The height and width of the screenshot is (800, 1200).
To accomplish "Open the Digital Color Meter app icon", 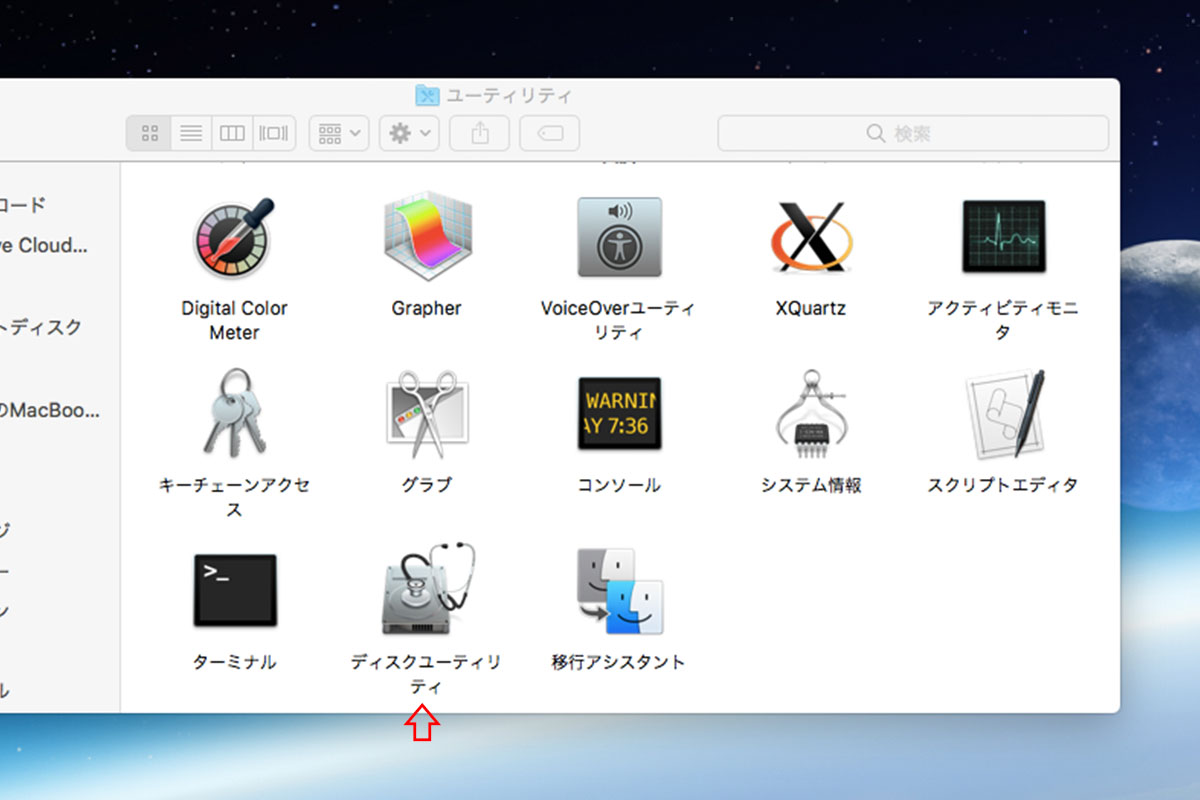I will [x=232, y=239].
